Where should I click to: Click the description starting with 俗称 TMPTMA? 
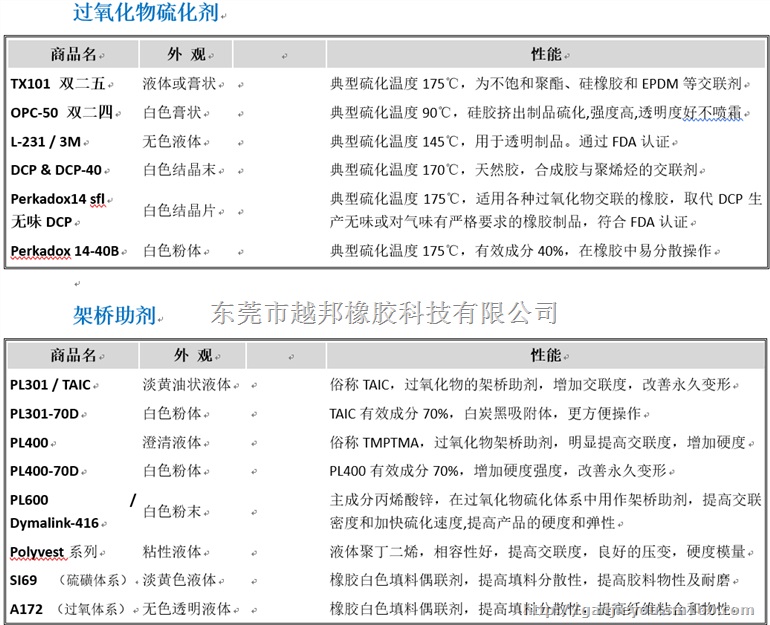(538, 443)
